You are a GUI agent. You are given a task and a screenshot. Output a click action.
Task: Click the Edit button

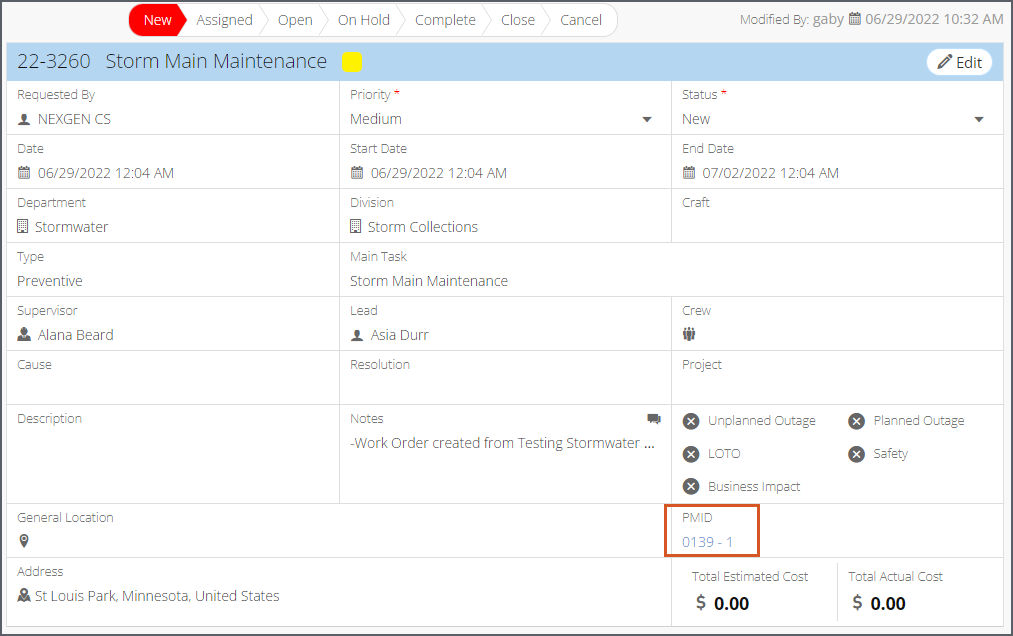(x=959, y=62)
